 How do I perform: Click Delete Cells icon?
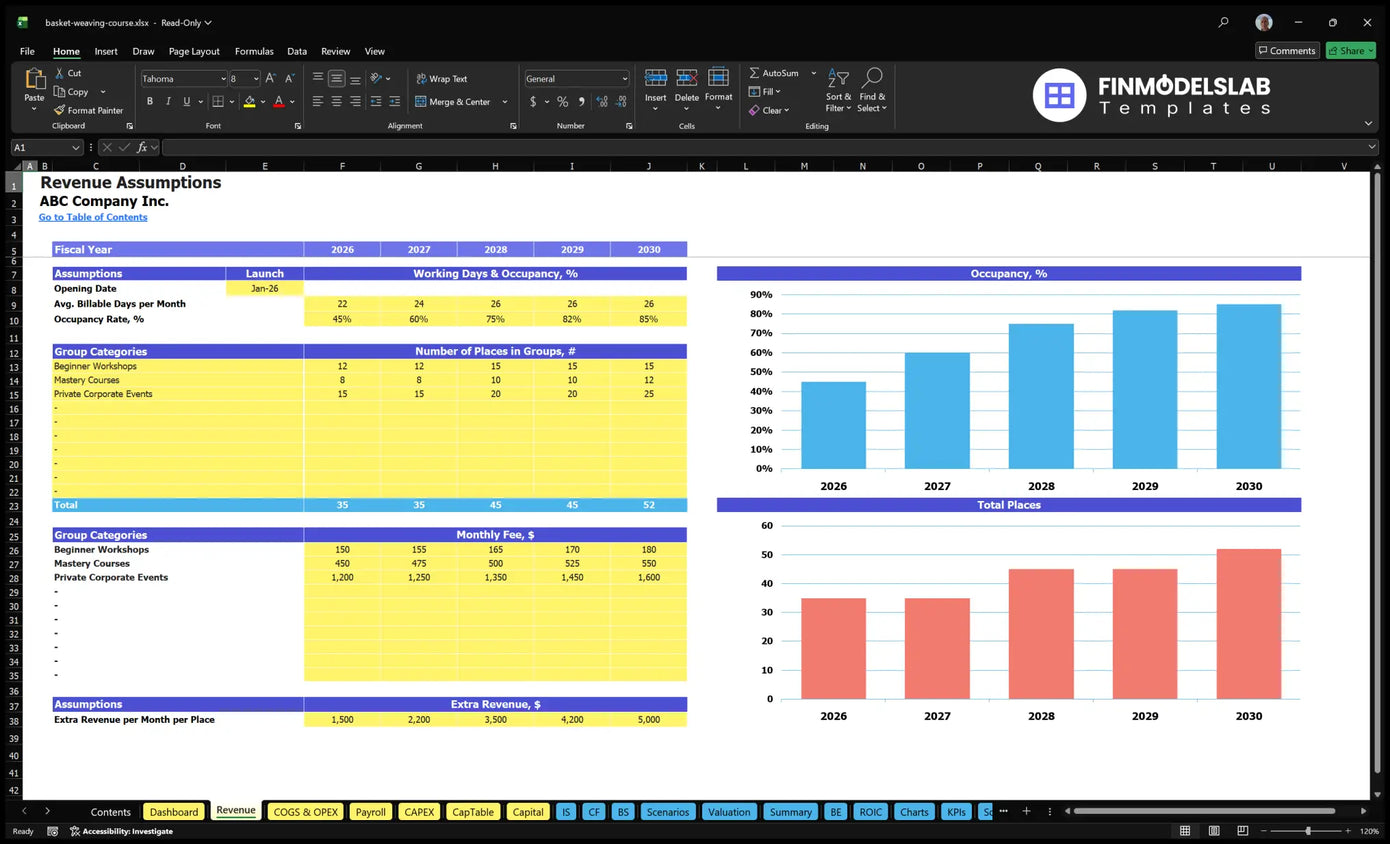pyautogui.click(x=687, y=78)
